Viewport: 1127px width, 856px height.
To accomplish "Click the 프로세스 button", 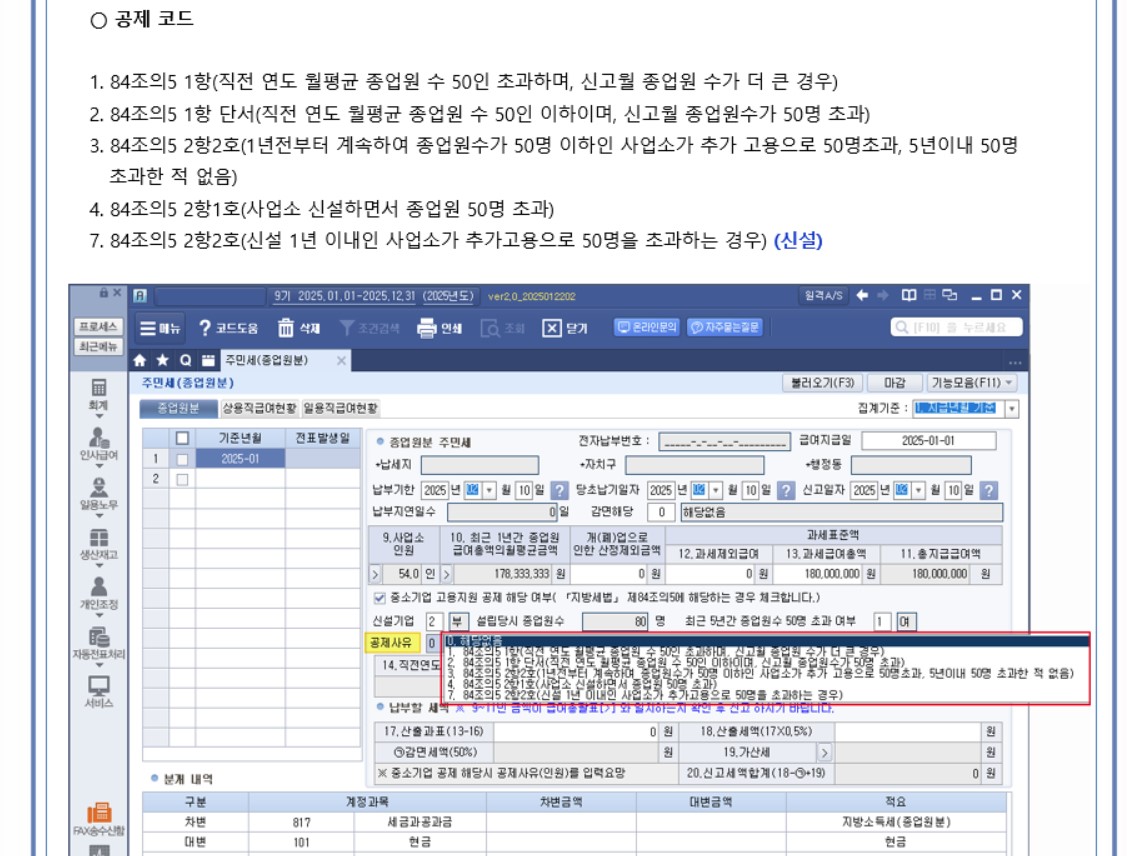I will pos(98,326).
